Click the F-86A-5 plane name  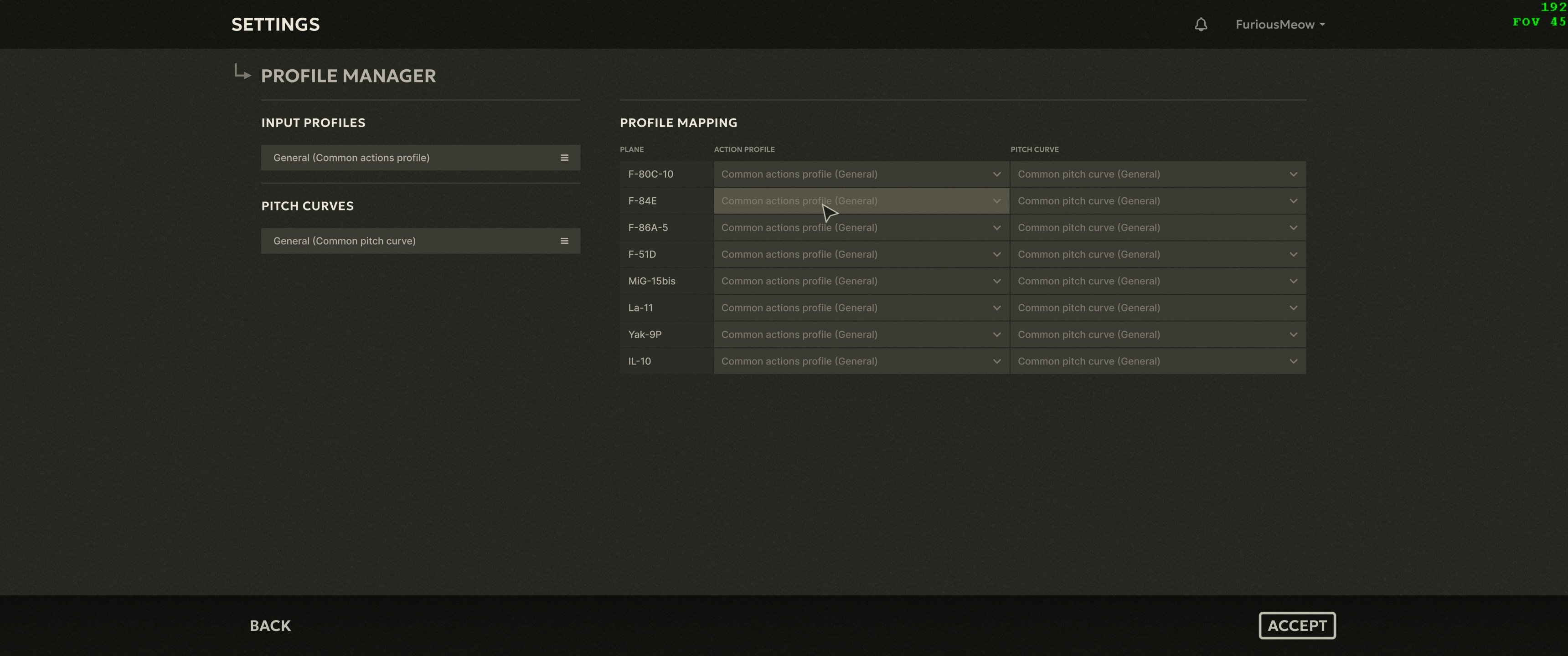(648, 228)
